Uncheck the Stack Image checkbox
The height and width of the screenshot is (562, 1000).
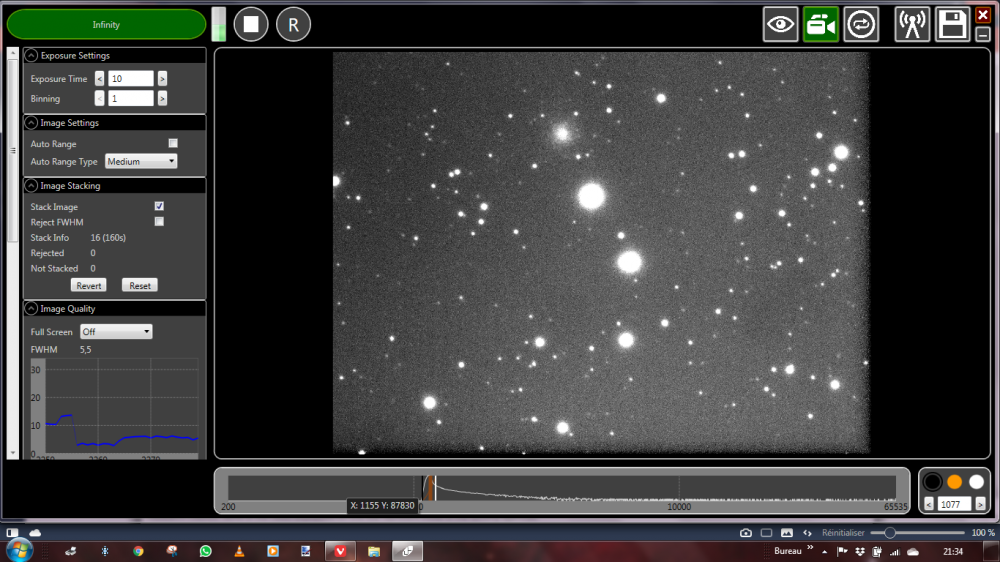[x=159, y=206]
